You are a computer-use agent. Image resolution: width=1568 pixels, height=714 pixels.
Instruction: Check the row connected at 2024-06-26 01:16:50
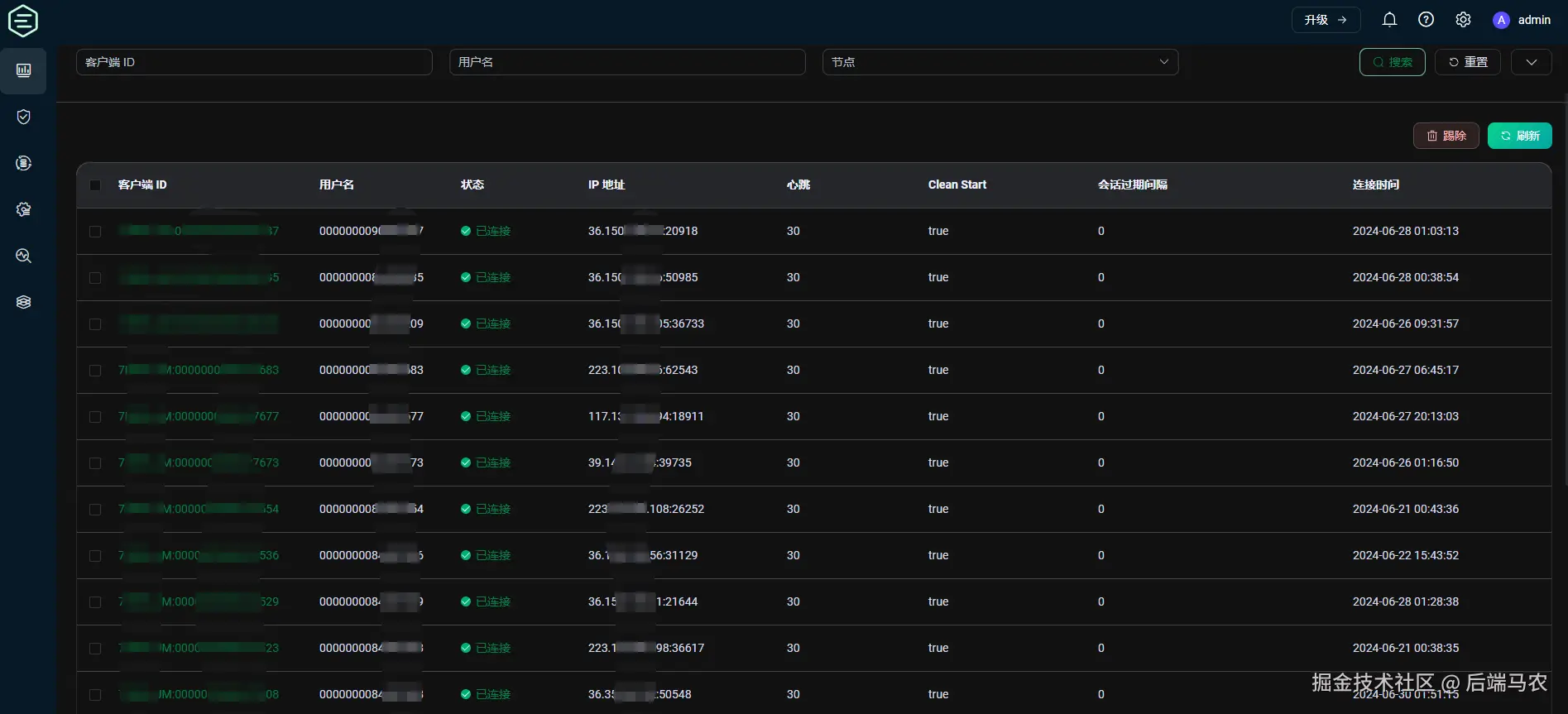(95, 463)
